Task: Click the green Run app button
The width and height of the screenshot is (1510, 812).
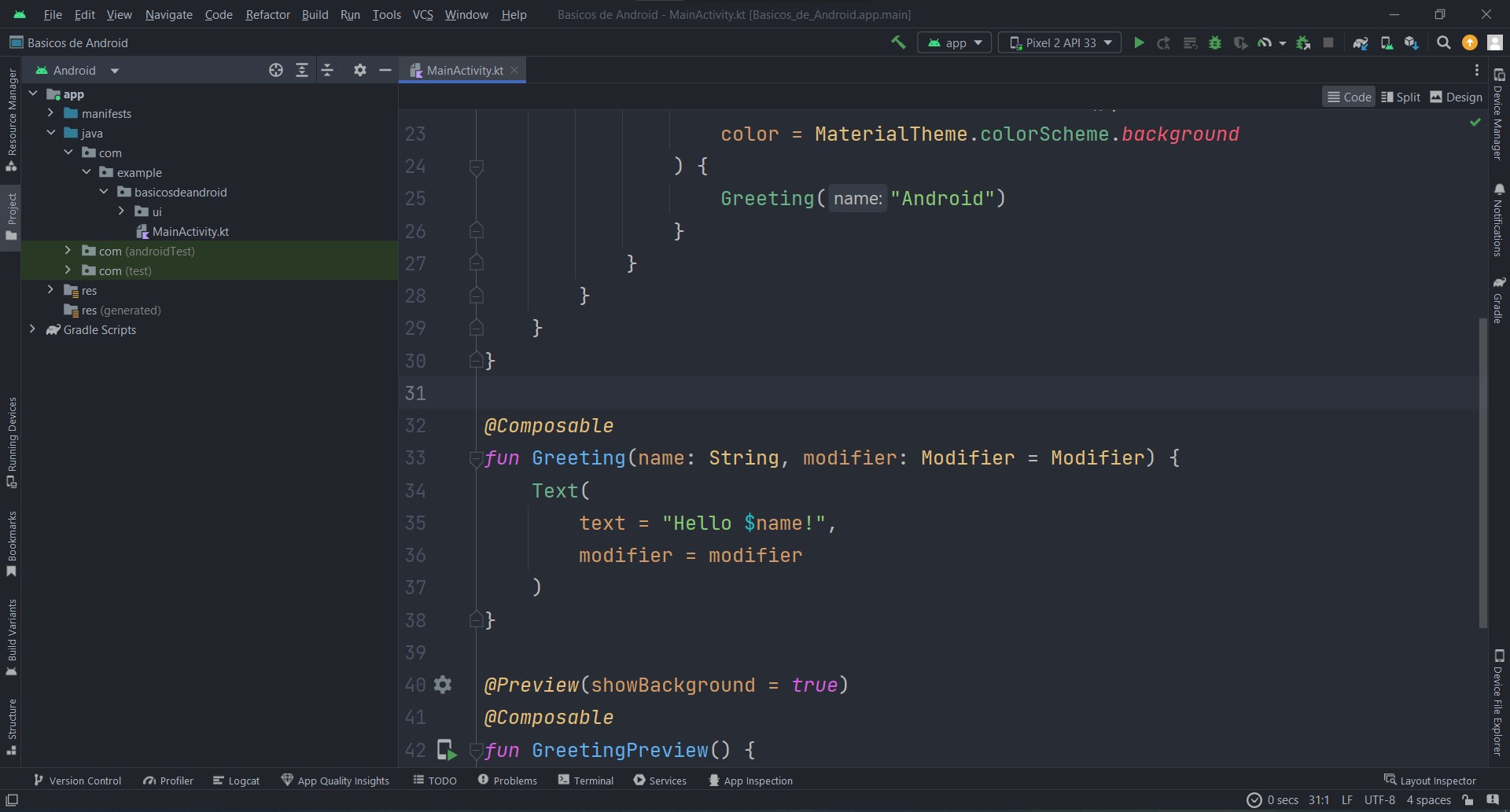Action: click(x=1138, y=42)
